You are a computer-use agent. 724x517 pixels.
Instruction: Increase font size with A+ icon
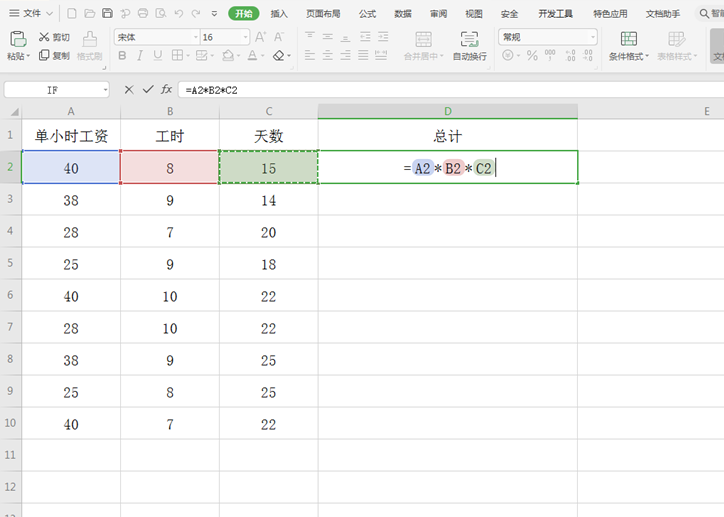[x=260, y=37]
